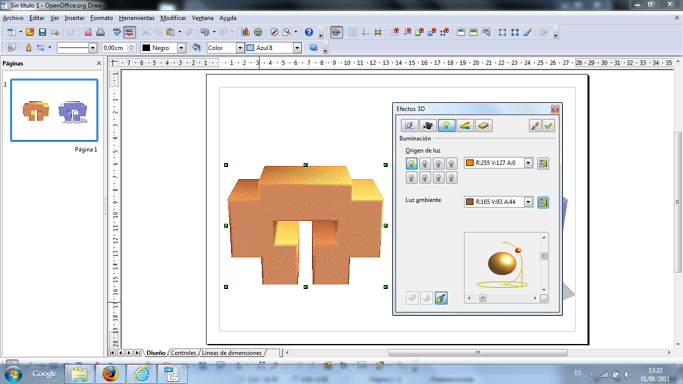The image size is (683, 384).
Task: Select the Página 1 thumbnail
Action: pyautogui.click(x=54, y=110)
